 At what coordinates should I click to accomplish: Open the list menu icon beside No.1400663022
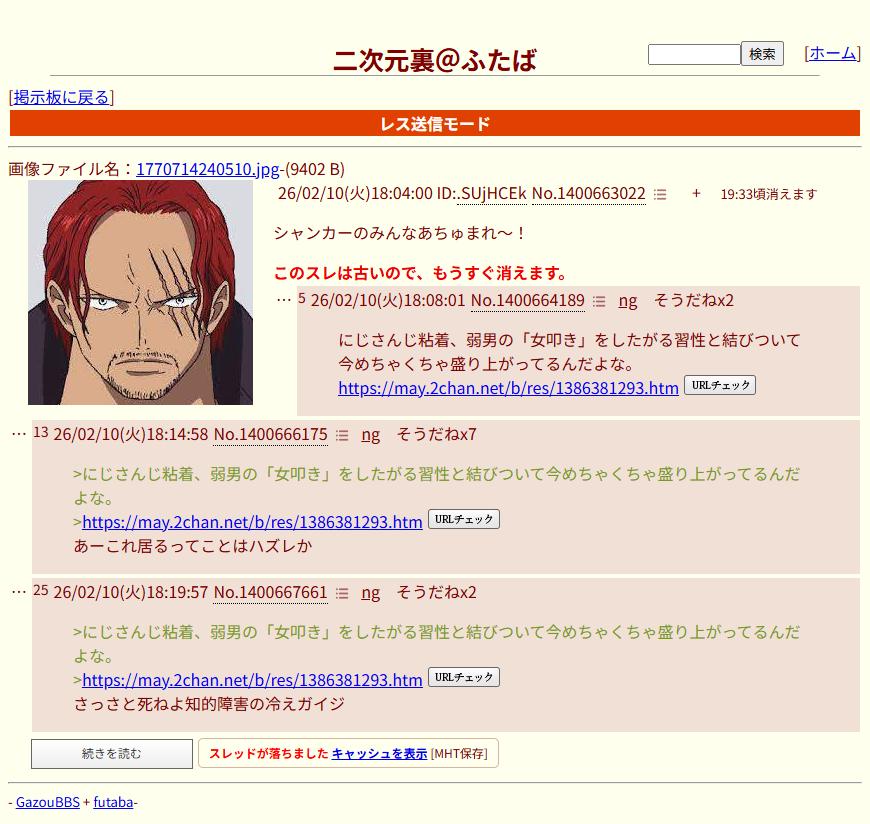[x=660, y=194]
